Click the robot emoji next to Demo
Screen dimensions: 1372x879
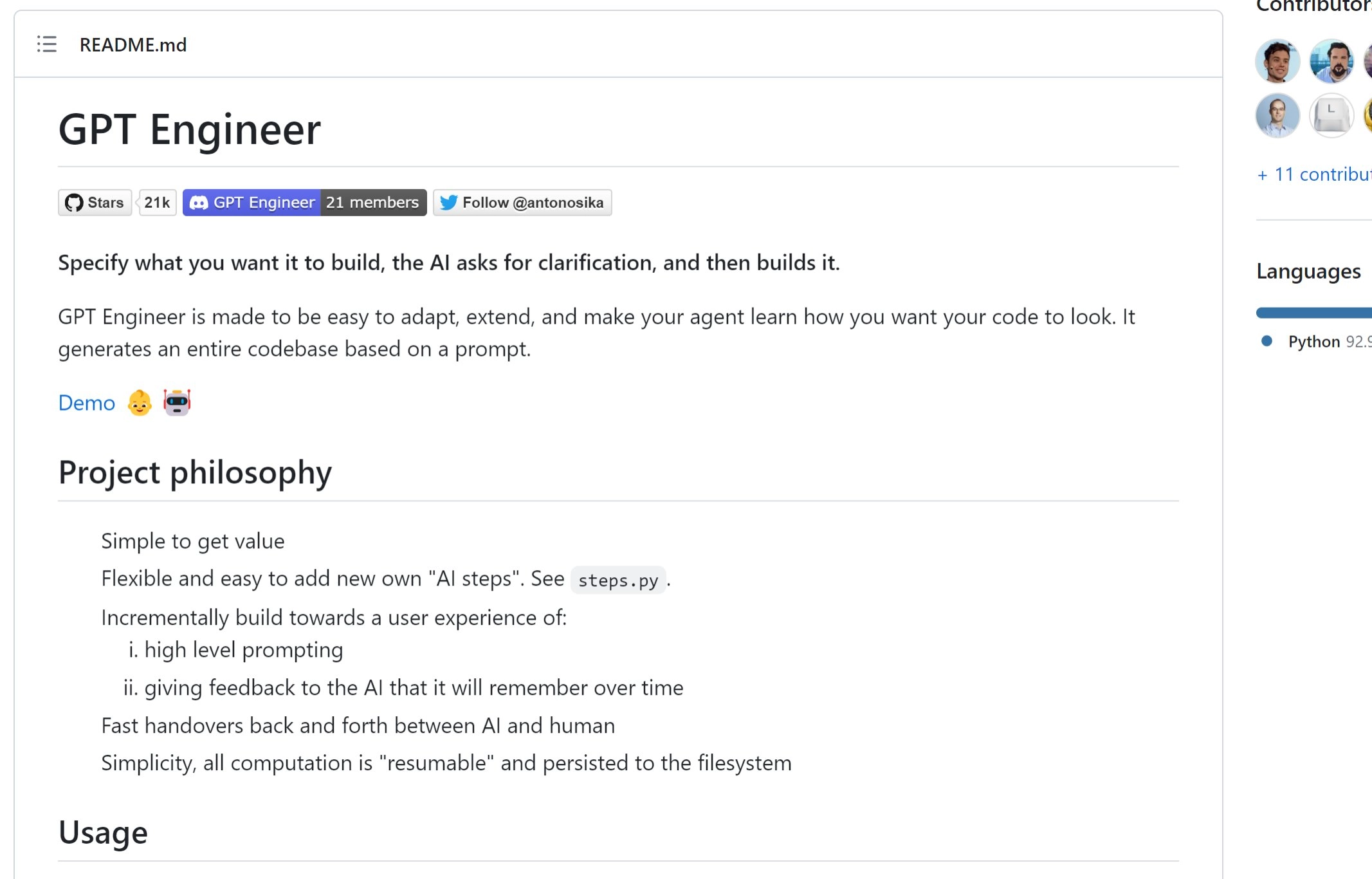[177, 402]
